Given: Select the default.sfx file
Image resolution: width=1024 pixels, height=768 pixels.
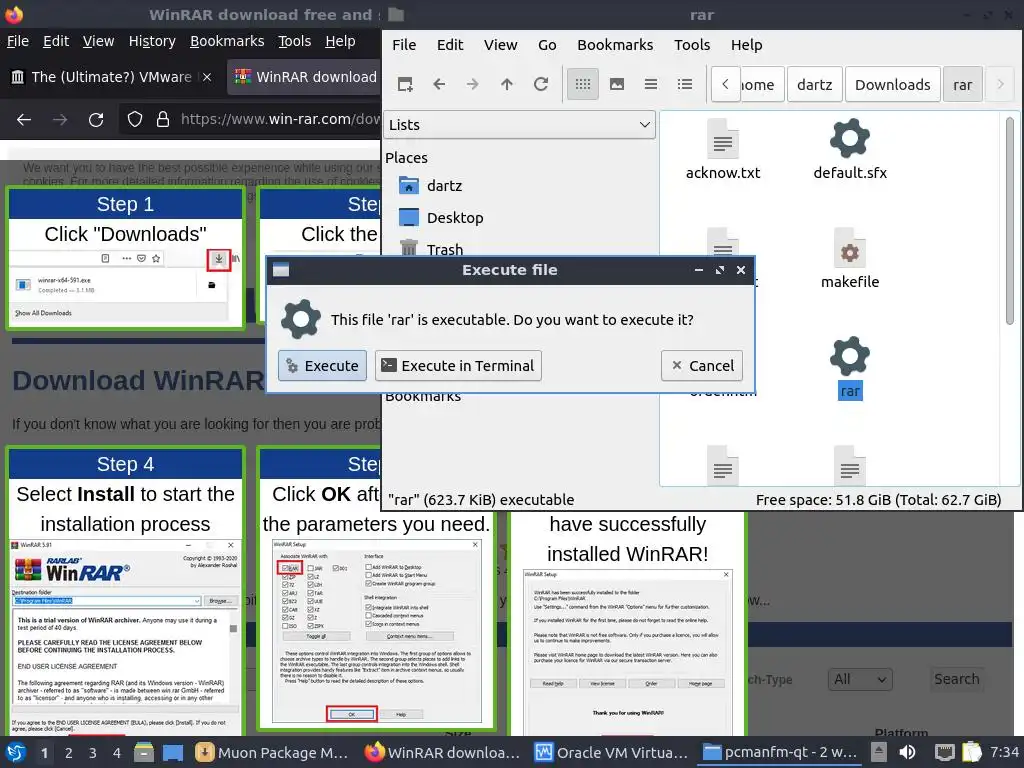Looking at the screenshot, I should 850,150.
